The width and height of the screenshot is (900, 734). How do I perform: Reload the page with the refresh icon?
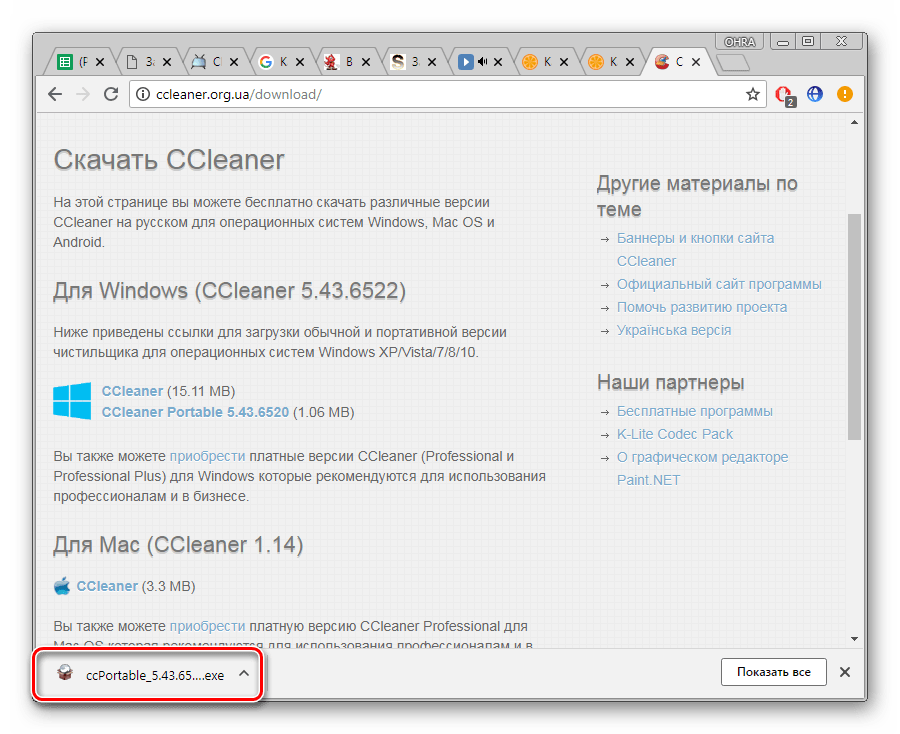111,94
